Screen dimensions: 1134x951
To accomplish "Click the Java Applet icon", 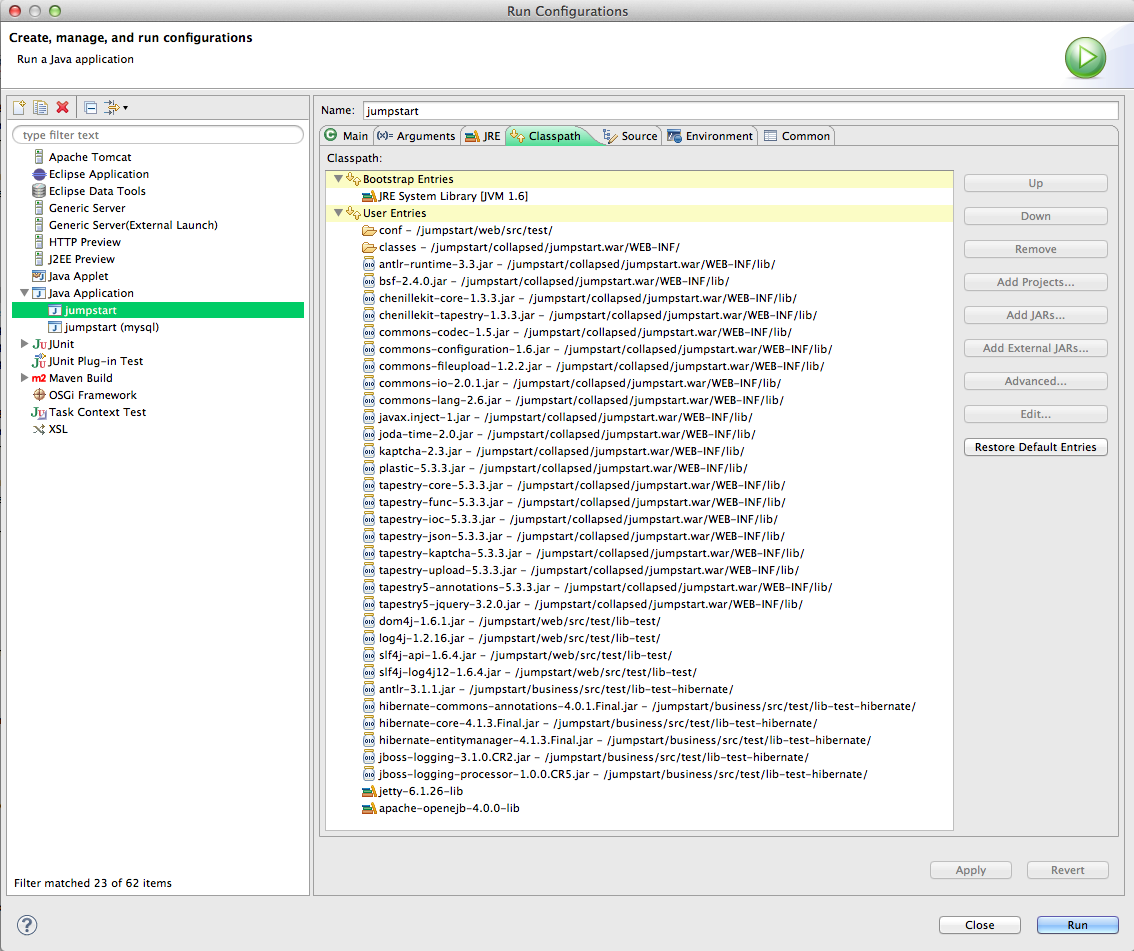I will pyautogui.click(x=39, y=276).
